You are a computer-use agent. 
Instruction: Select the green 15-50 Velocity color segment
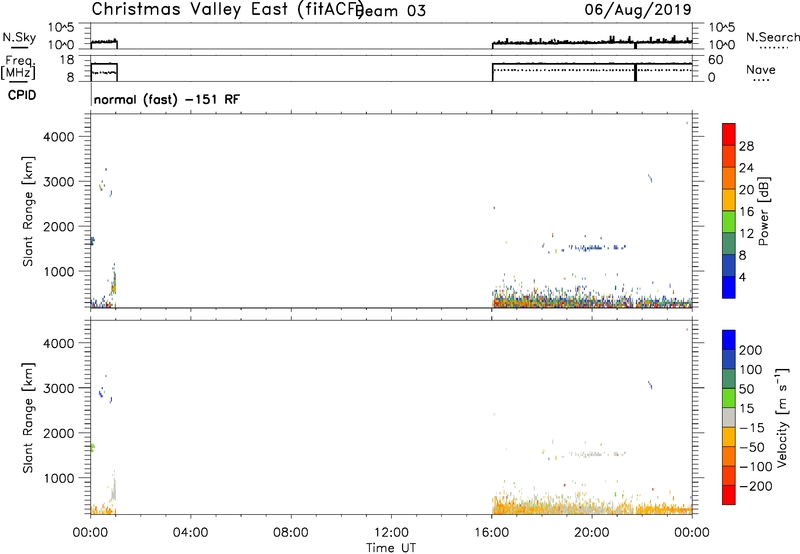point(729,398)
